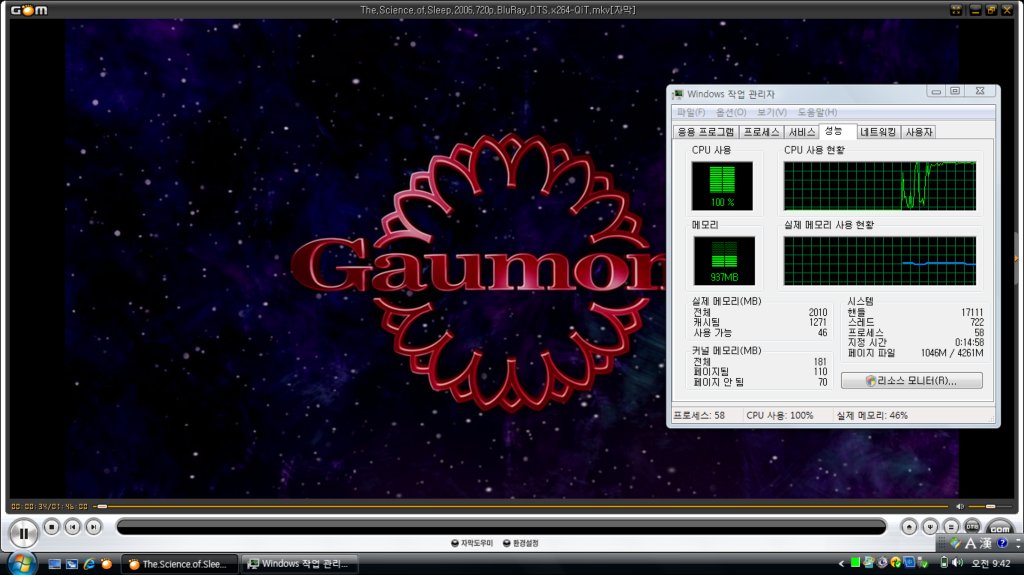
Task: Click green CPU meter tray icon
Action: pyautogui.click(x=855, y=563)
